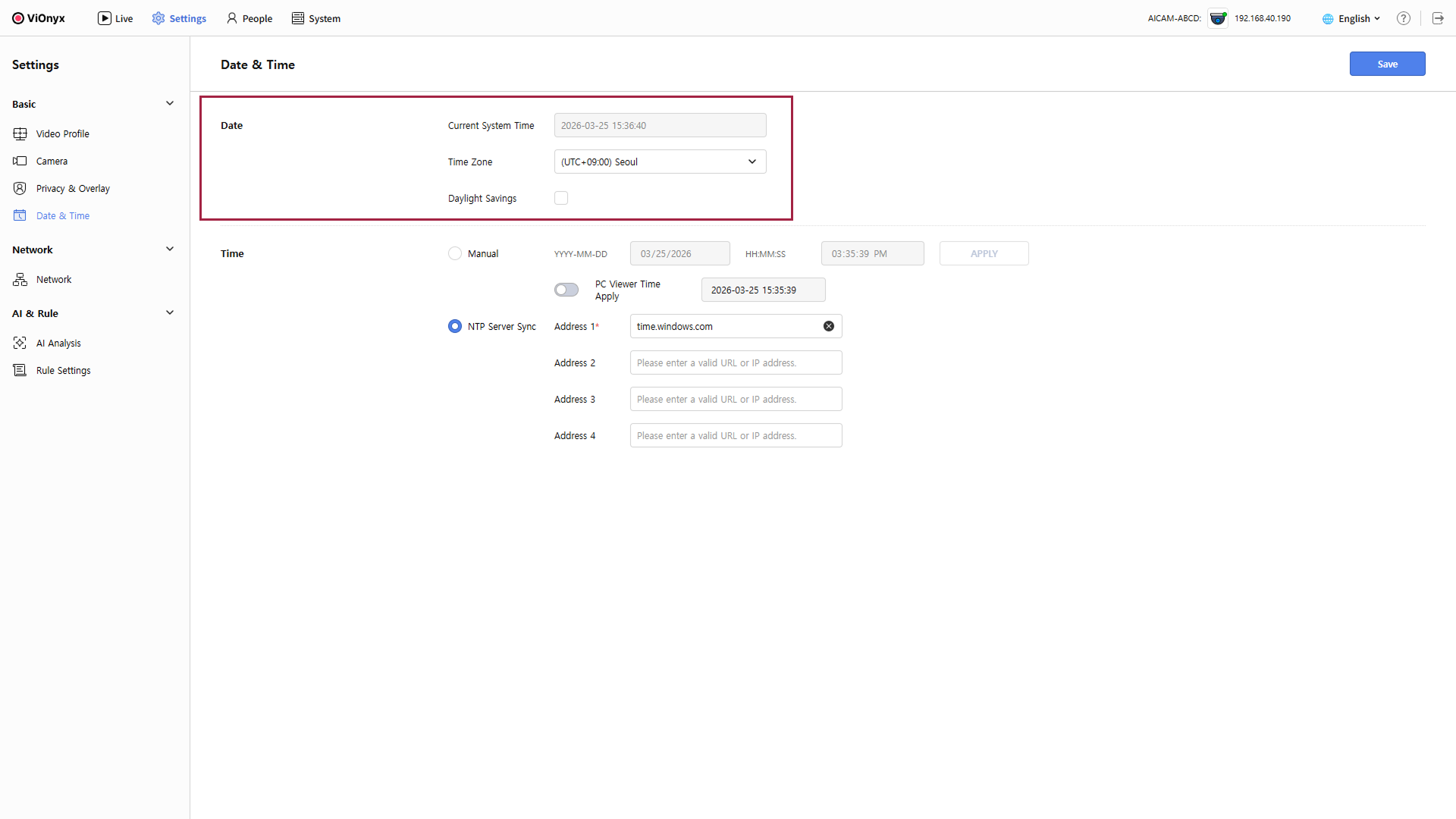Open Video Profile settings page
Viewport: 1456px width, 819px height.
62,133
